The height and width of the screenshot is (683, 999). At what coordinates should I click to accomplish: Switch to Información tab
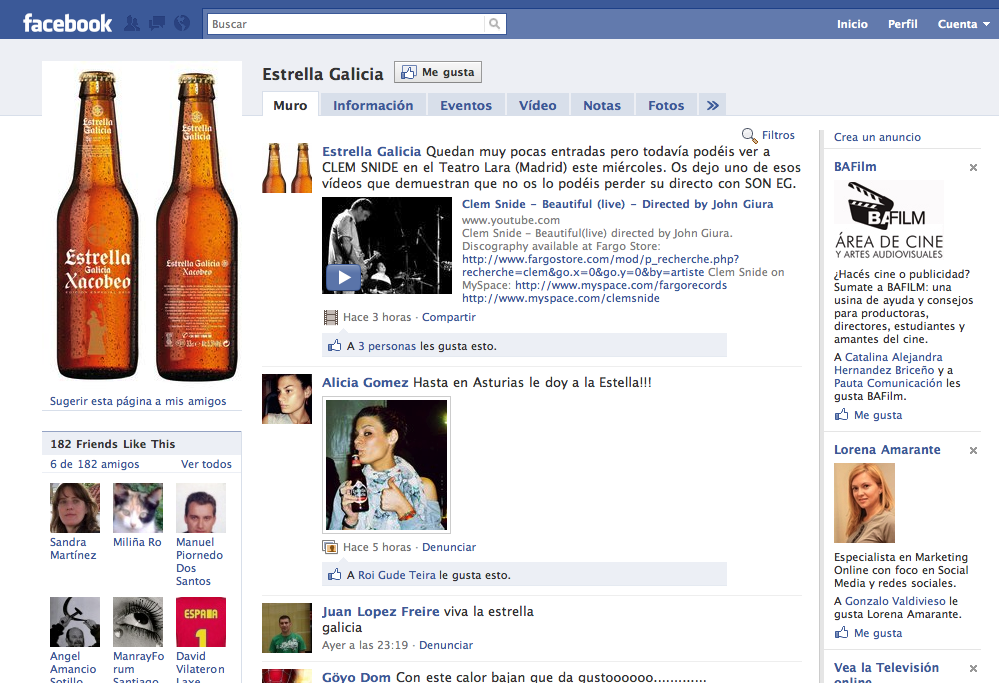[x=373, y=105]
